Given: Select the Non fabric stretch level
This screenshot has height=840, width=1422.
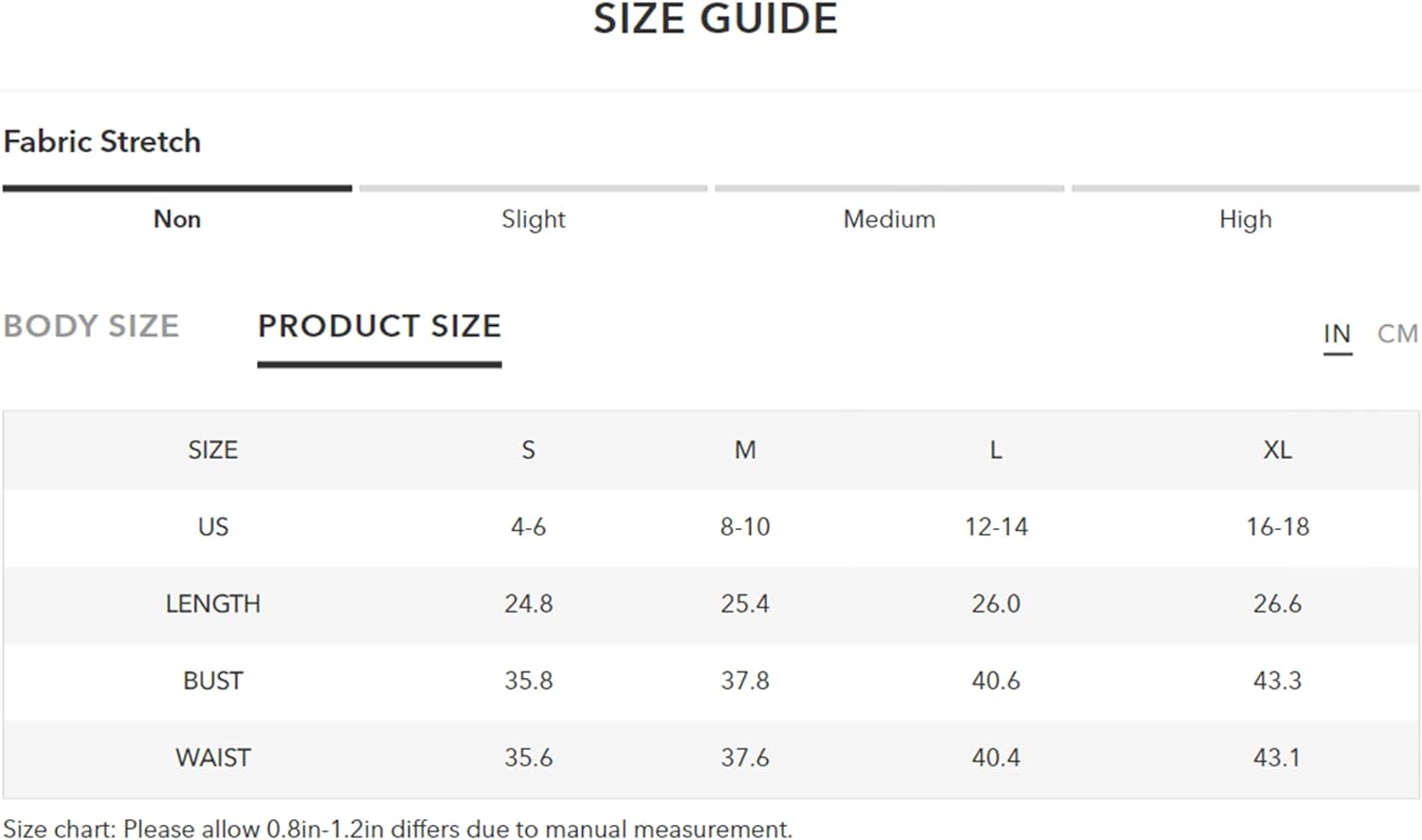Looking at the screenshot, I should 177,219.
